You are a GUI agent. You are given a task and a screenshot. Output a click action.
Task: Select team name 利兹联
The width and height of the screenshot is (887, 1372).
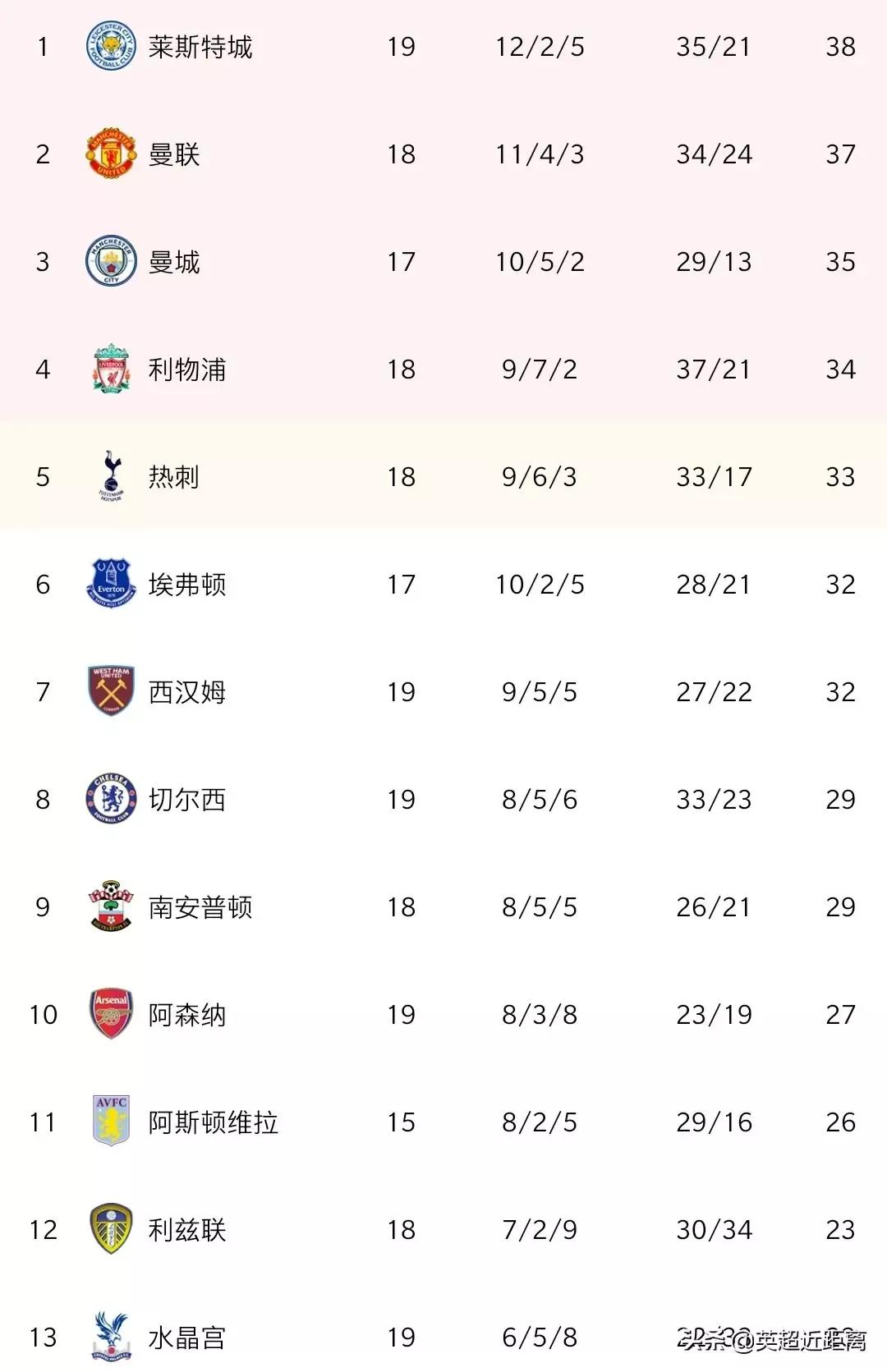pyautogui.click(x=187, y=1229)
